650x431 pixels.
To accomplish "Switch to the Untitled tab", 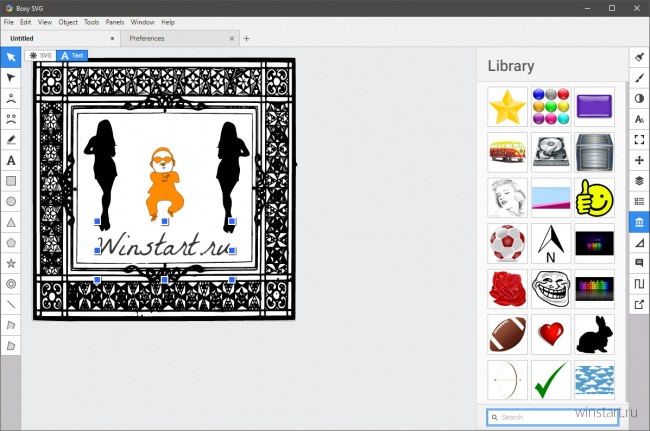I will pos(60,39).
